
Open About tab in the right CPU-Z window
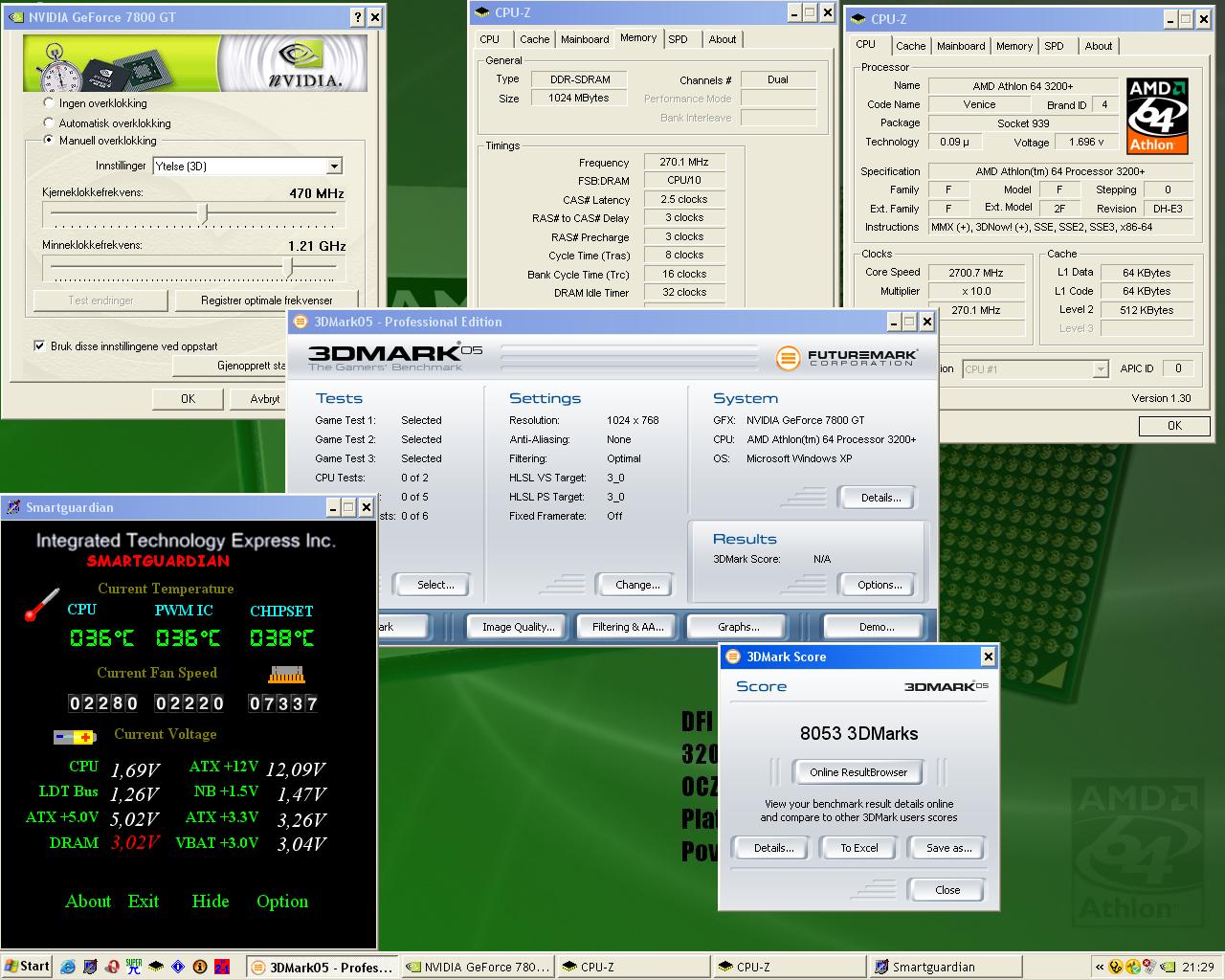(1099, 46)
